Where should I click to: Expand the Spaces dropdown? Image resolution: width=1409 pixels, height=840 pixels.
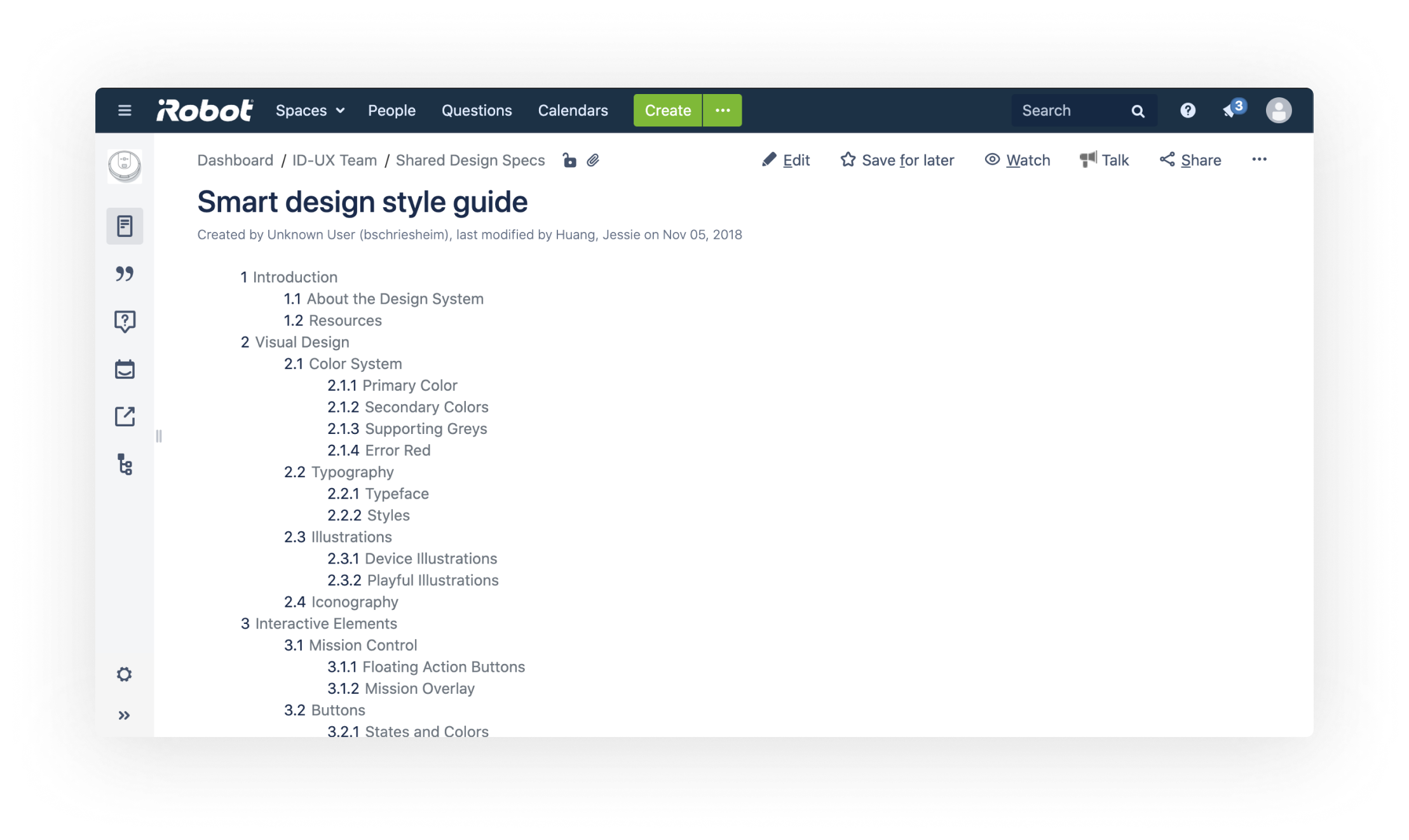[310, 111]
